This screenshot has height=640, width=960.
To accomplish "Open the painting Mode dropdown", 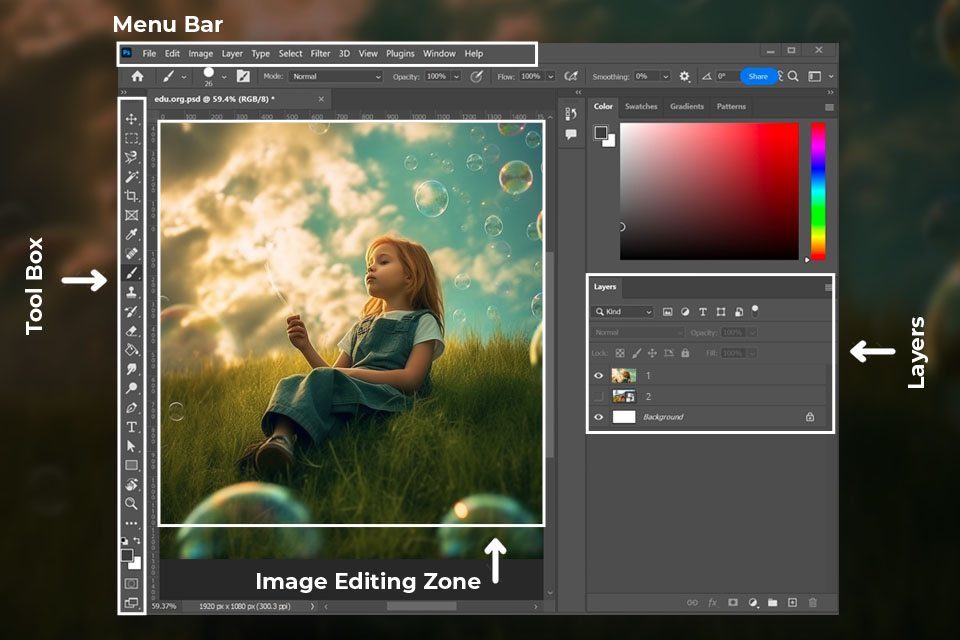I will 336,77.
